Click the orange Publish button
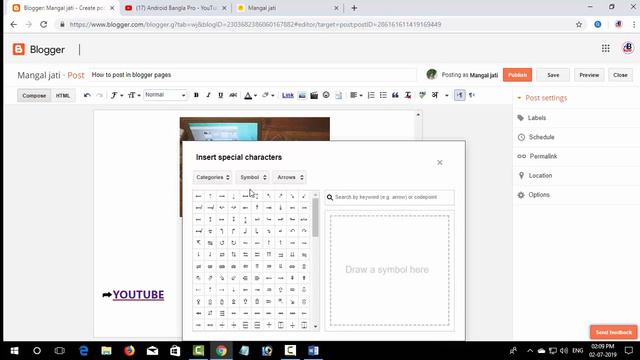 [x=517, y=75]
